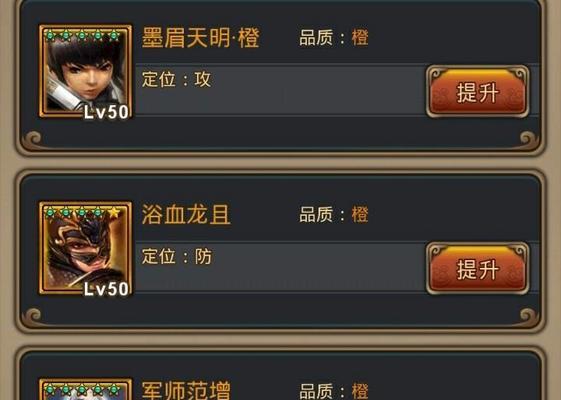Tap Lv50 badge on 墨眉天明 portrait
The width and height of the screenshot is (561, 400).
click(x=106, y=112)
